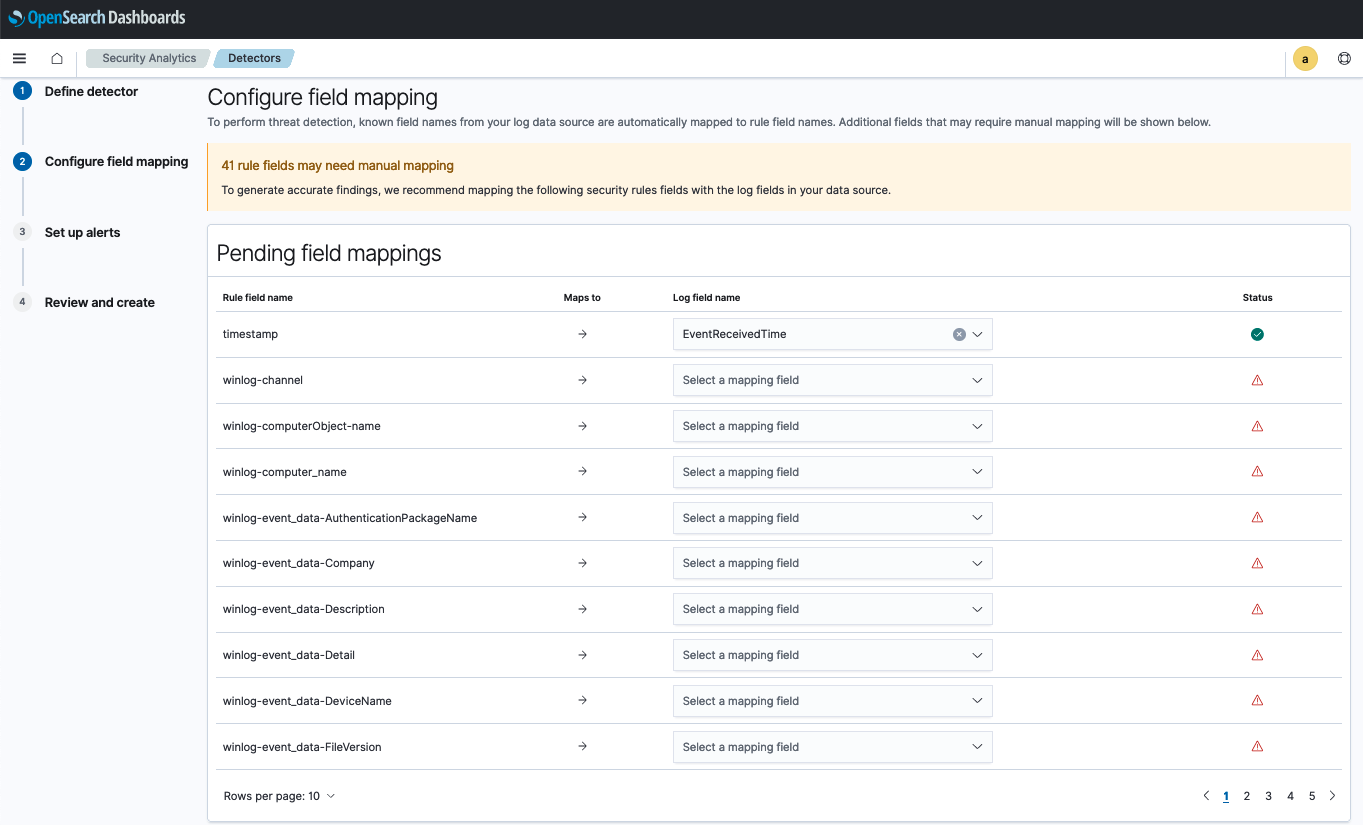The image size is (1363, 825).
Task: Open the Detectors breadcrumb
Action: 254,58
